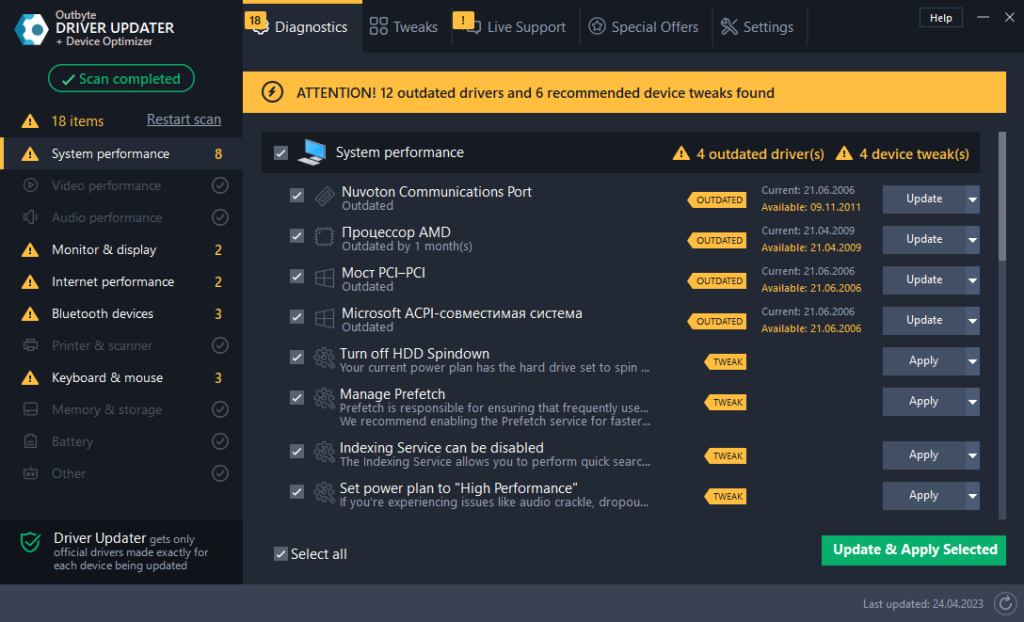Click the gear icon for Indexing Service
Viewport: 1024px width, 622px height.
[324, 452]
